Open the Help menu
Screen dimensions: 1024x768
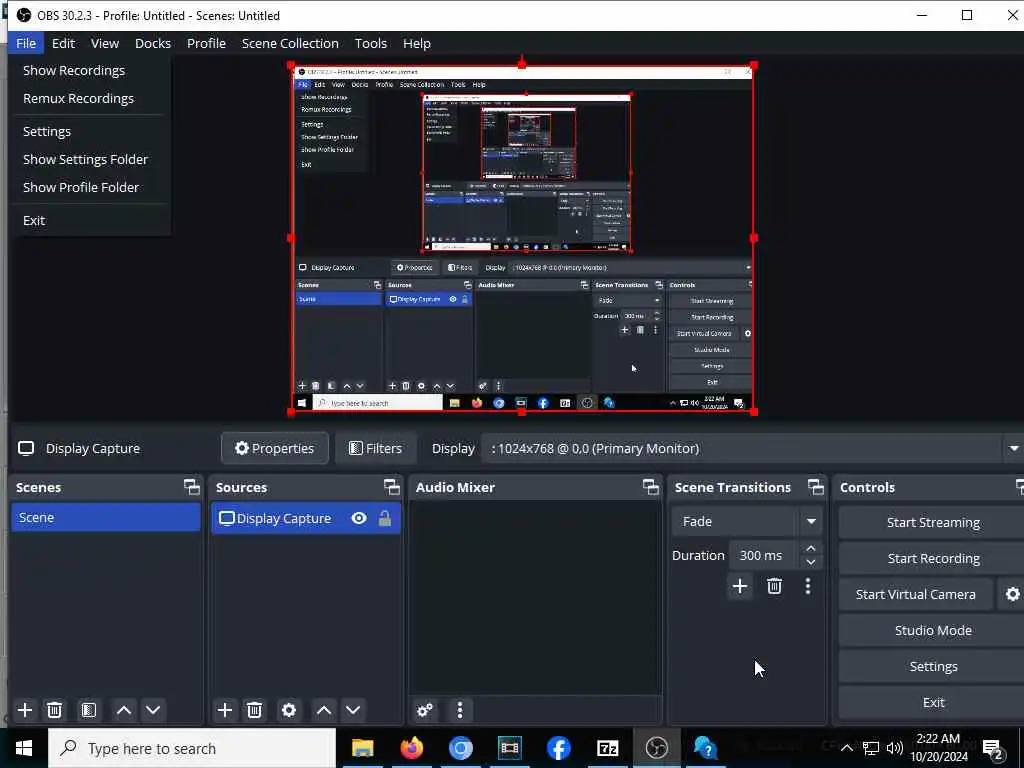click(417, 43)
